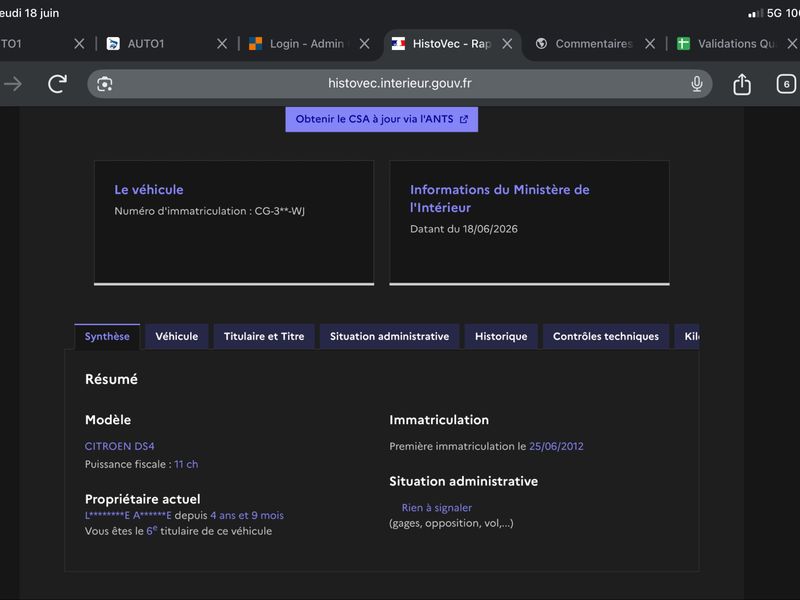Image resolution: width=800 pixels, height=600 pixels.
Task: Reload the page with the refresh icon
Action: 57,84
